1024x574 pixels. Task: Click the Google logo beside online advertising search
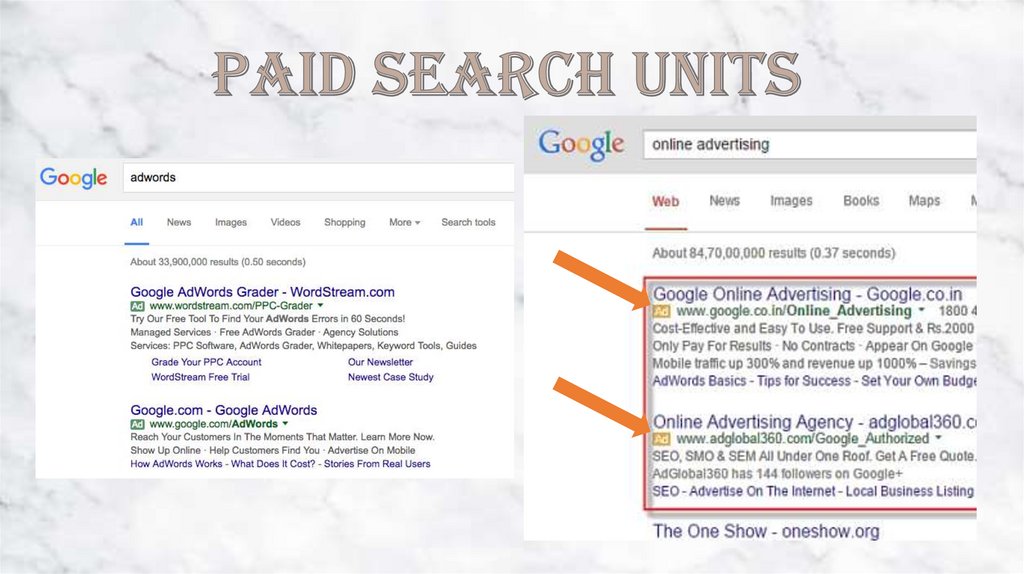(581, 144)
